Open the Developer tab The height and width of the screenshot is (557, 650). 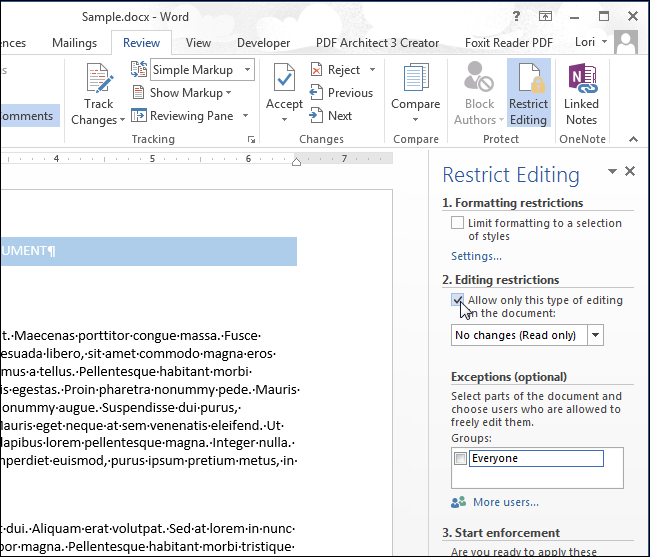263,43
